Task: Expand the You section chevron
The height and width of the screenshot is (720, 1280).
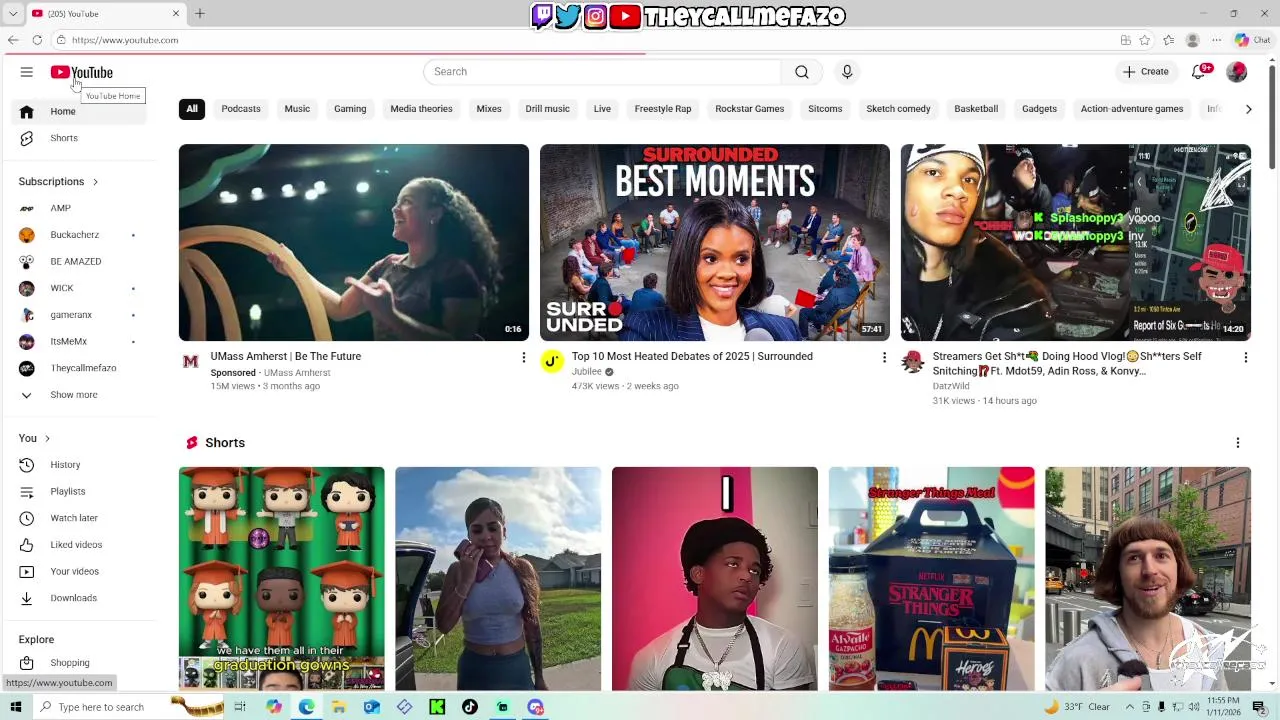Action: (x=47, y=439)
